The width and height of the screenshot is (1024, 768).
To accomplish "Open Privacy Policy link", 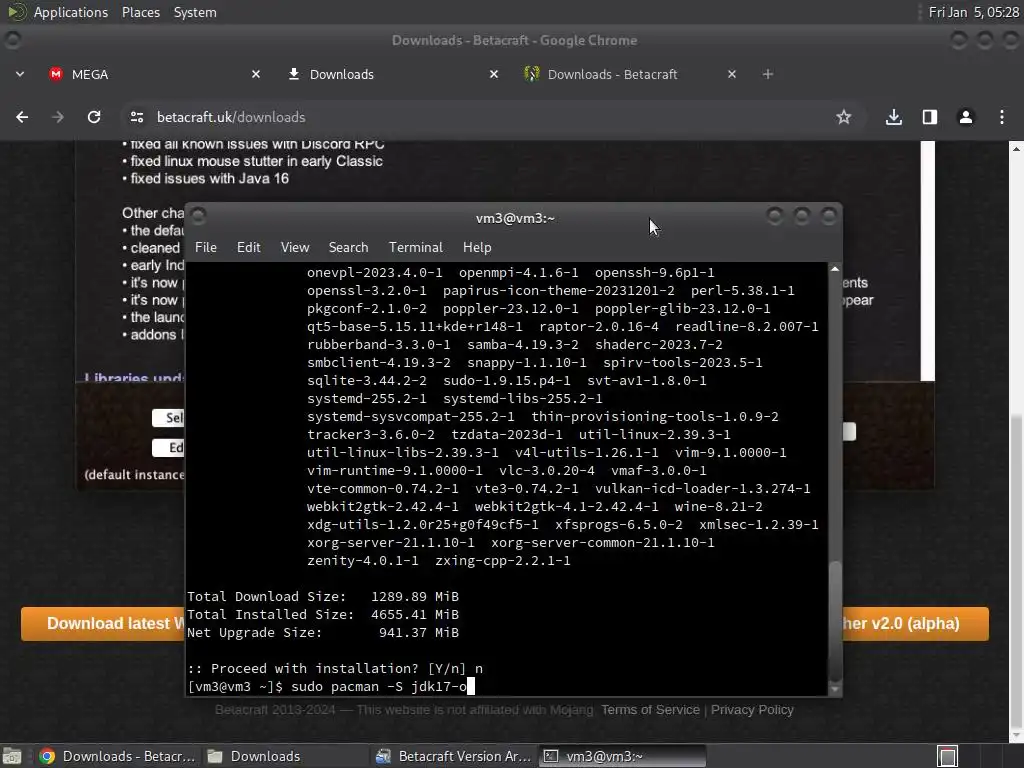I will click(752, 710).
